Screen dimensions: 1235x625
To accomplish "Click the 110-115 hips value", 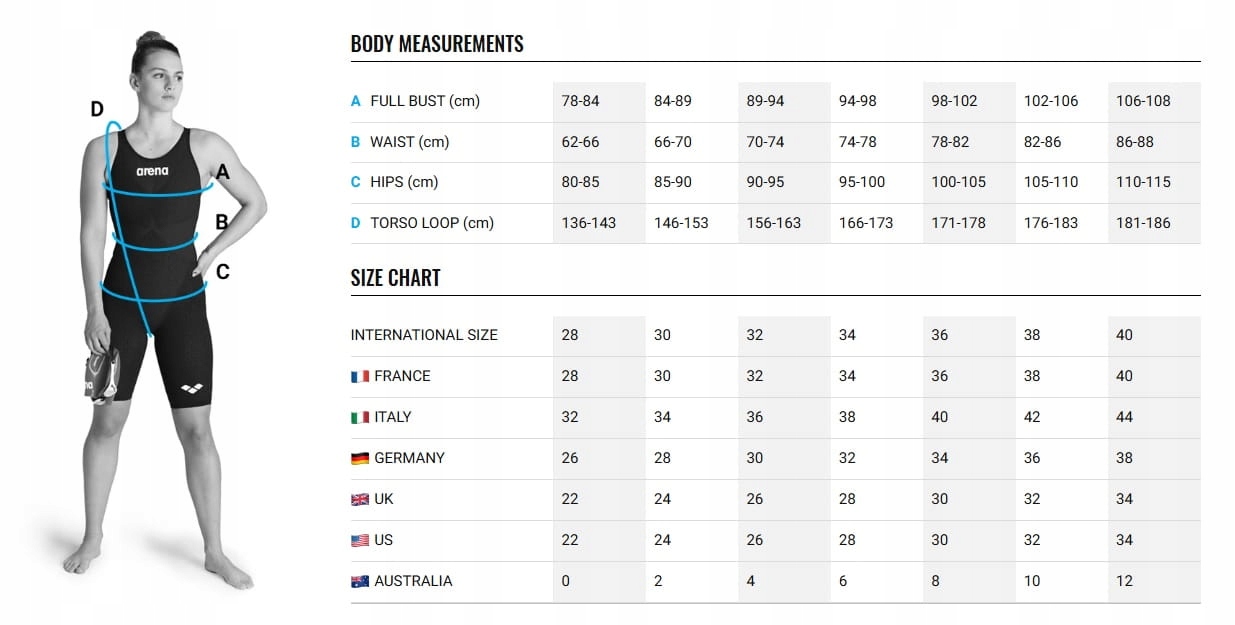I will (x=1143, y=182).
